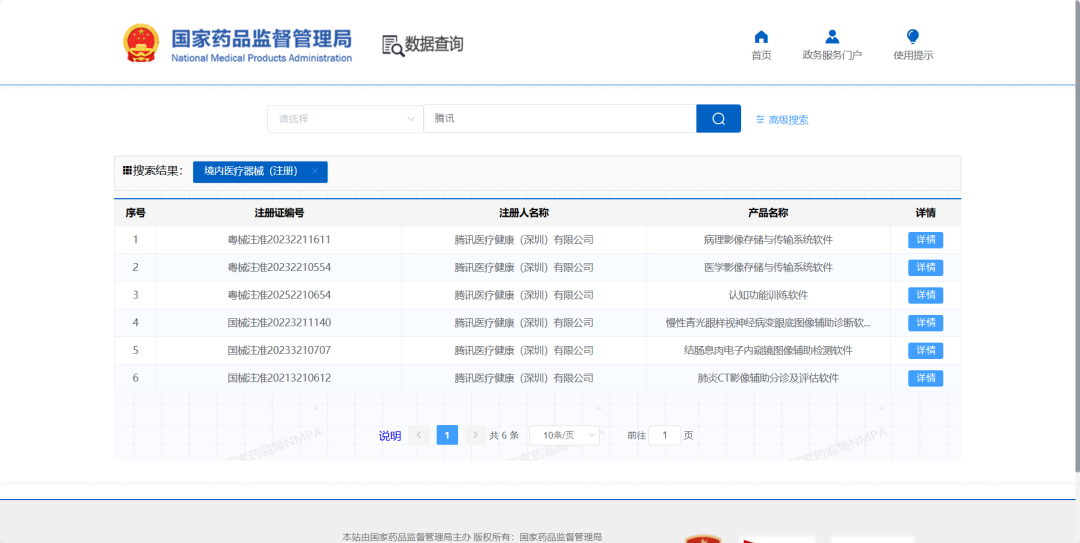
Task: Click 详情 for row 国械注准20223211140
Action: [925, 322]
